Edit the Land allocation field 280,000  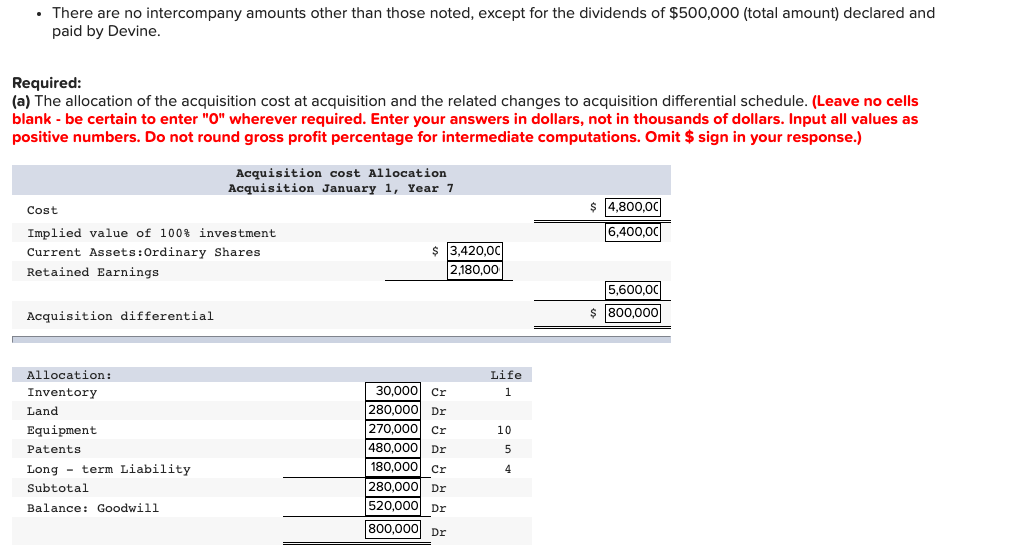(393, 409)
